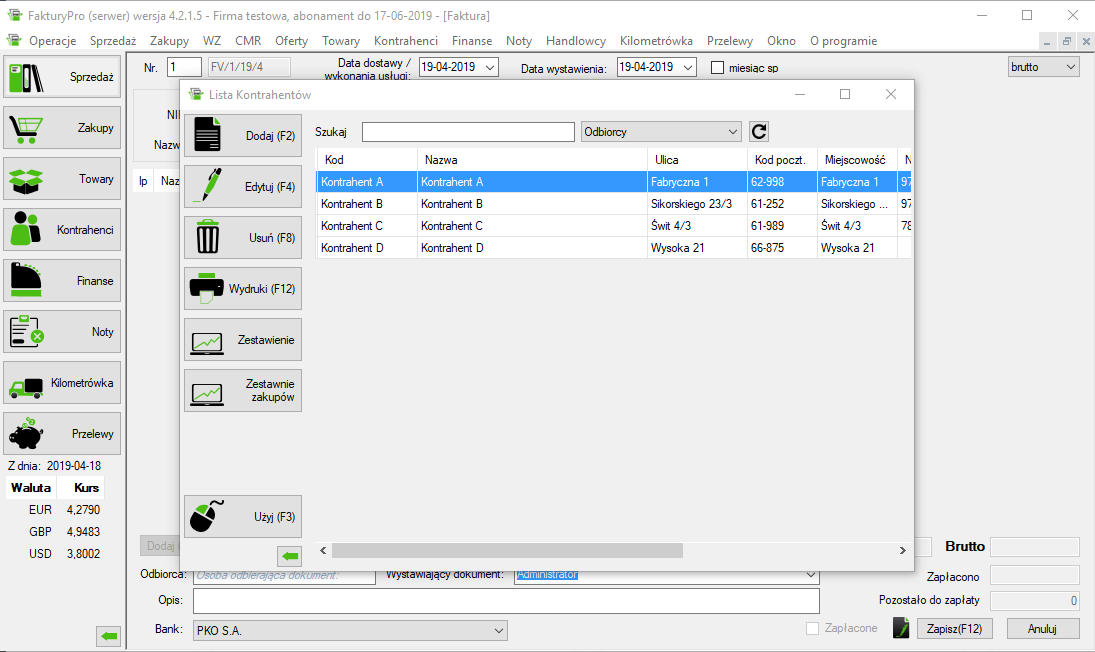Click the Dodaj (F2) document icon

207,135
